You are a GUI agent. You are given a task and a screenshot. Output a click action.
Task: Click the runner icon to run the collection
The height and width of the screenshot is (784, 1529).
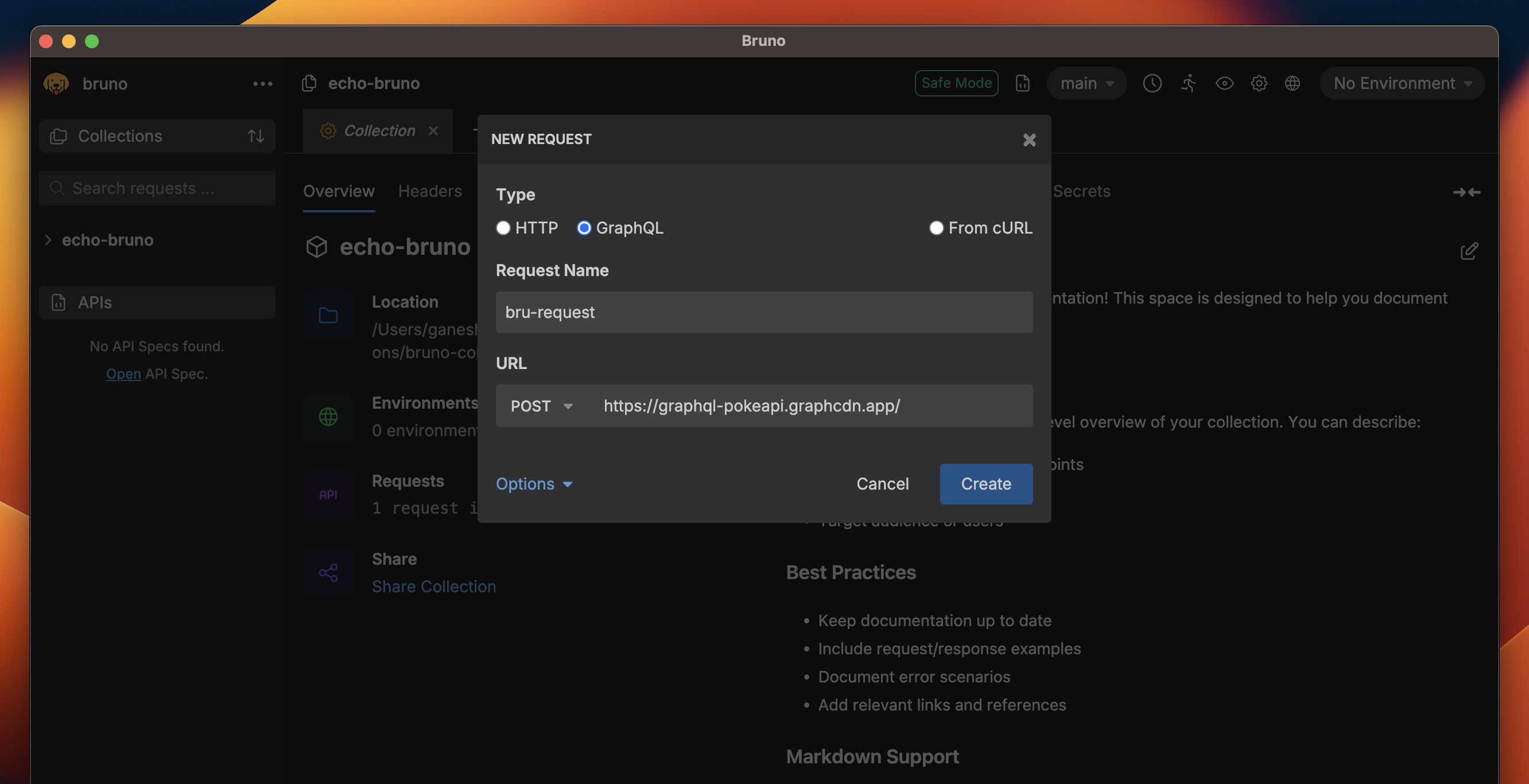[x=1188, y=83]
